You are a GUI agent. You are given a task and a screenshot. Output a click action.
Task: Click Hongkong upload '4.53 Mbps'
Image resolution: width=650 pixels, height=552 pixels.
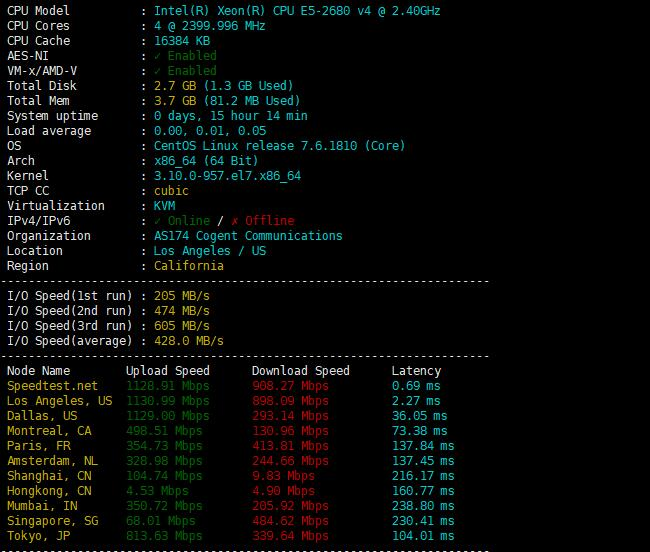157,491
